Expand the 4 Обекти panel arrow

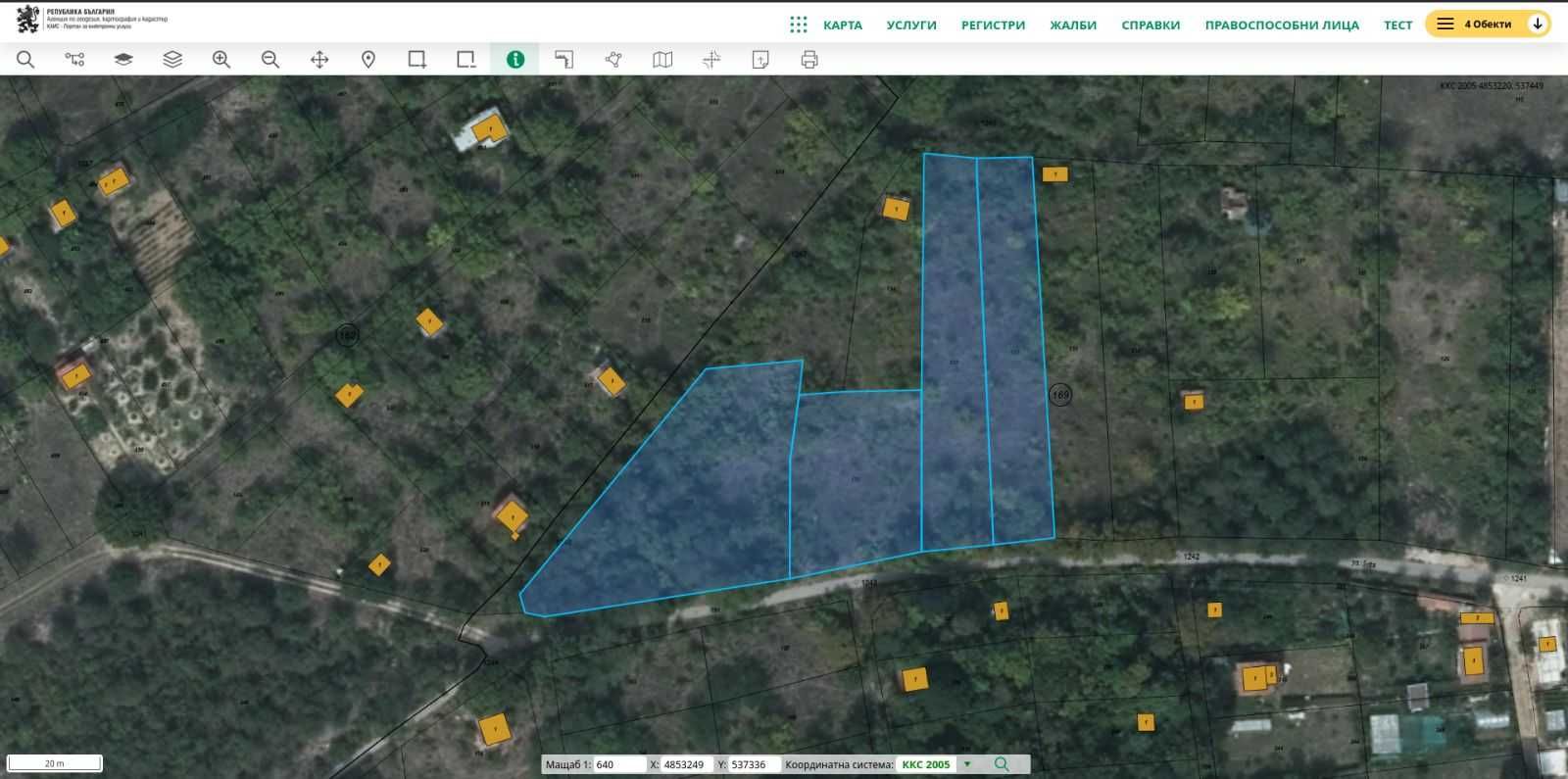(x=1538, y=24)
